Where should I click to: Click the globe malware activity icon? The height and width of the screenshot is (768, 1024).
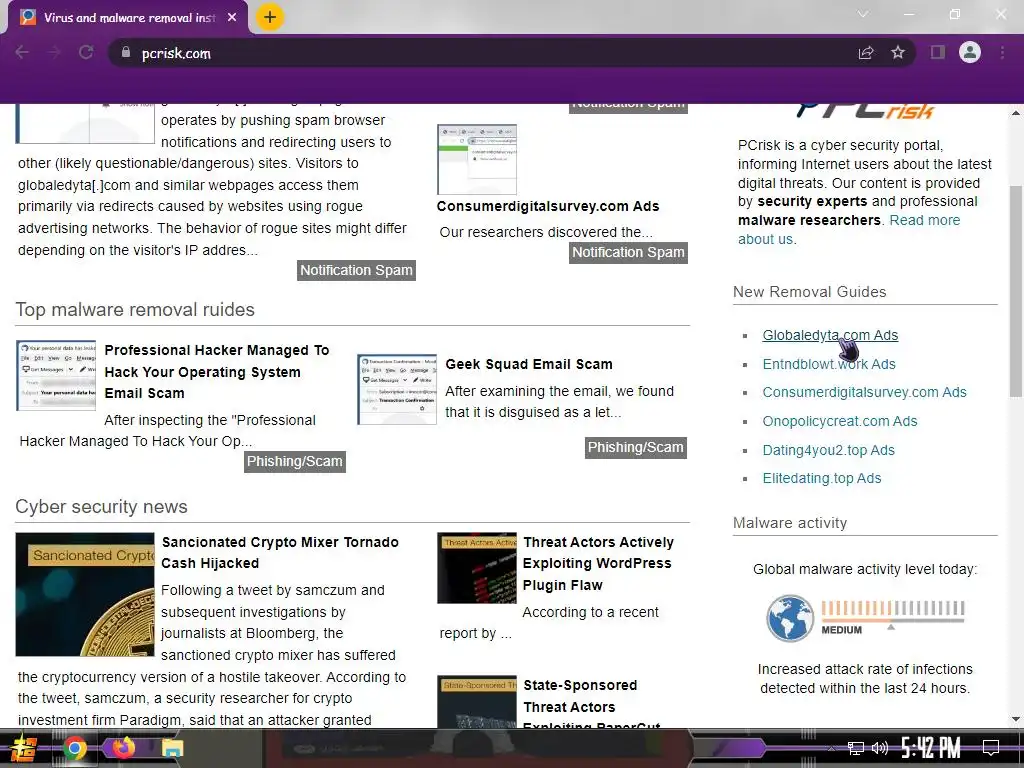[790, 618]
